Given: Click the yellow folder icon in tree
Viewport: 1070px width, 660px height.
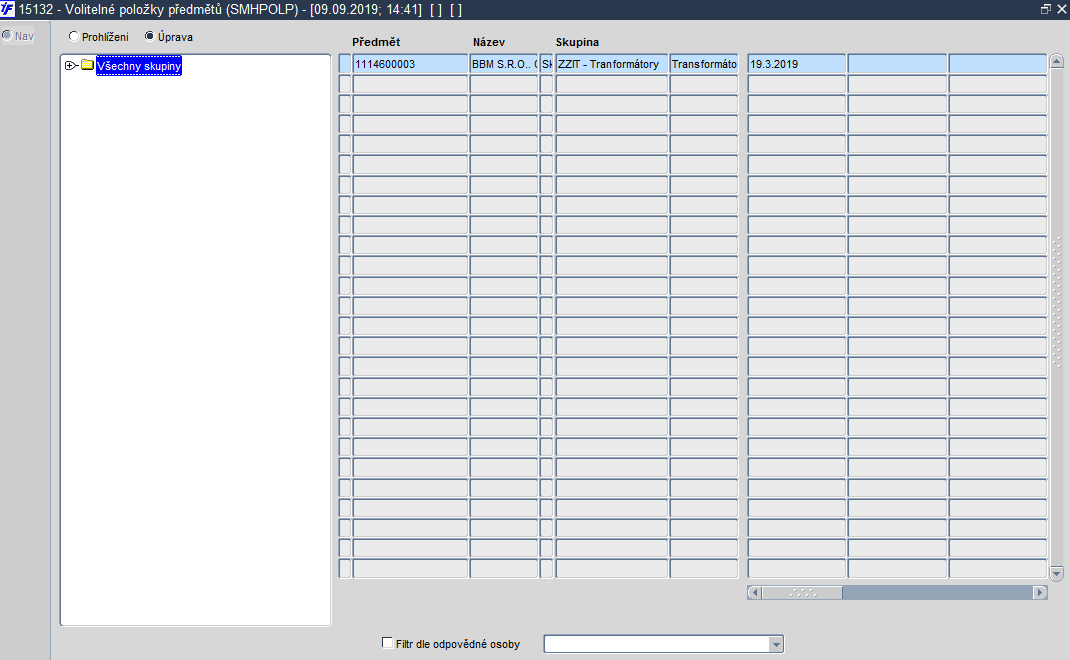Looking at the screenshot, I should 87,65.
